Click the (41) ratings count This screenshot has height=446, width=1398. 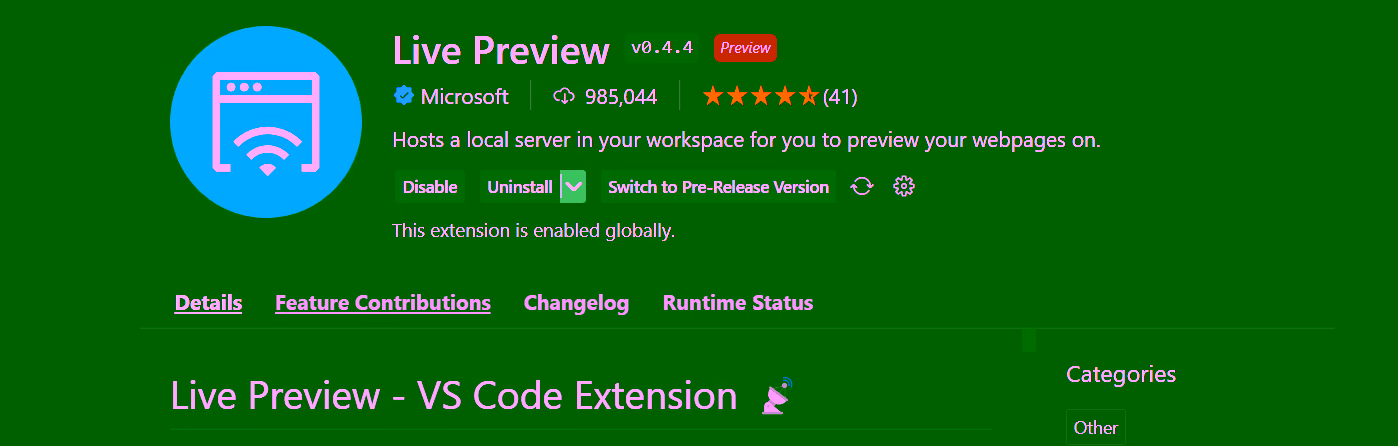click(x=840, y=96)
